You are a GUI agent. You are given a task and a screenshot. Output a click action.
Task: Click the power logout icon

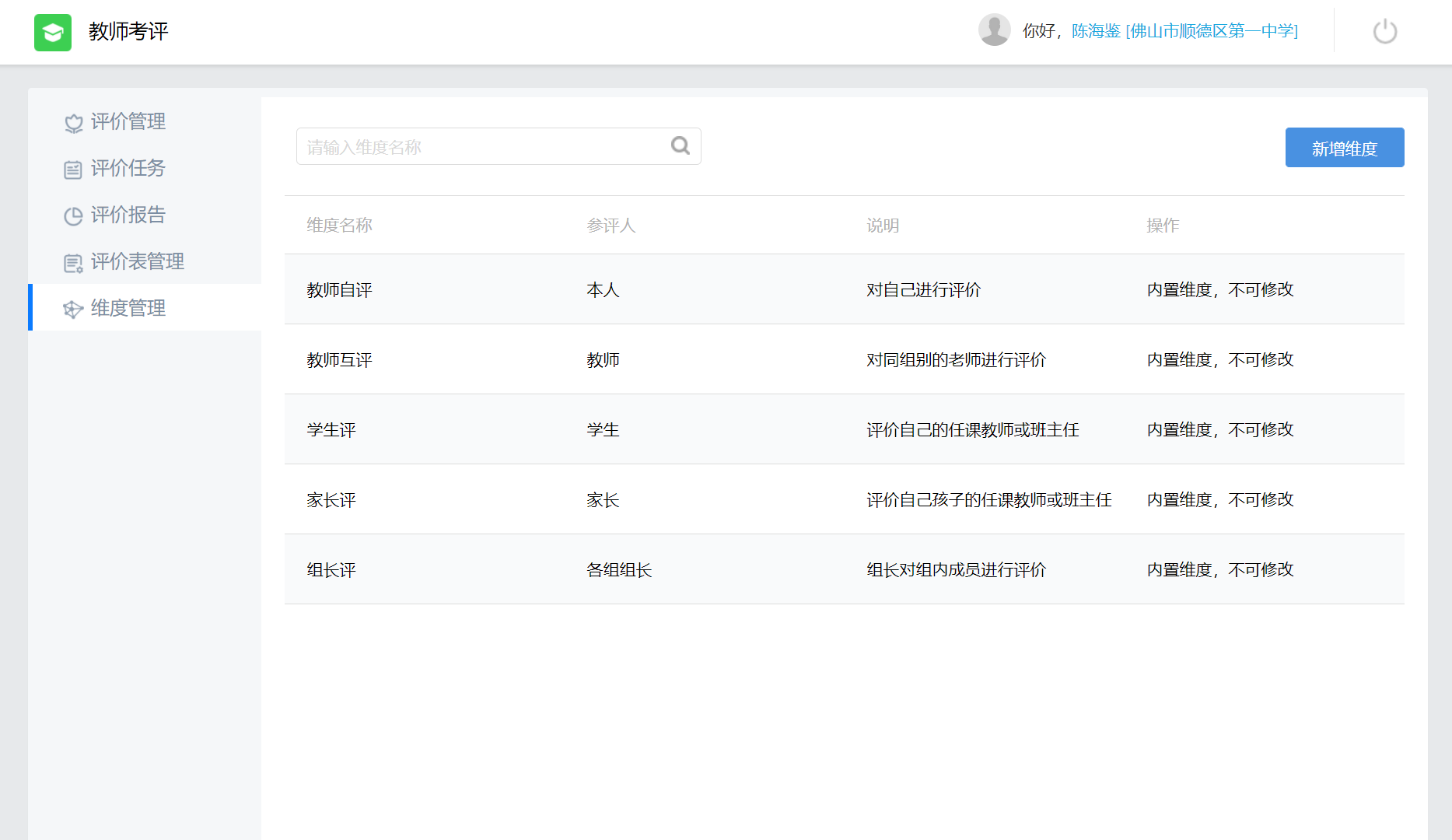(x=1384, y=32)
